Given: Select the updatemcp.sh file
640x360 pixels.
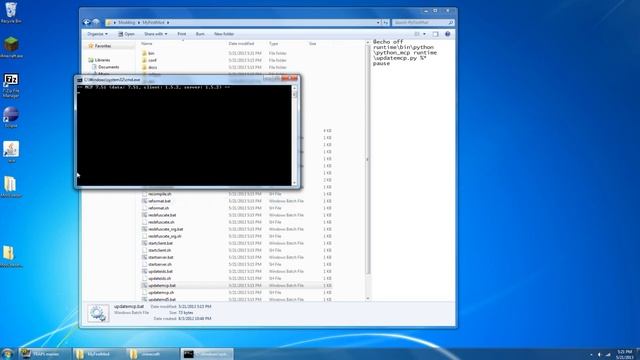Looking at the screenshot, I should click(x=161, y=292).
